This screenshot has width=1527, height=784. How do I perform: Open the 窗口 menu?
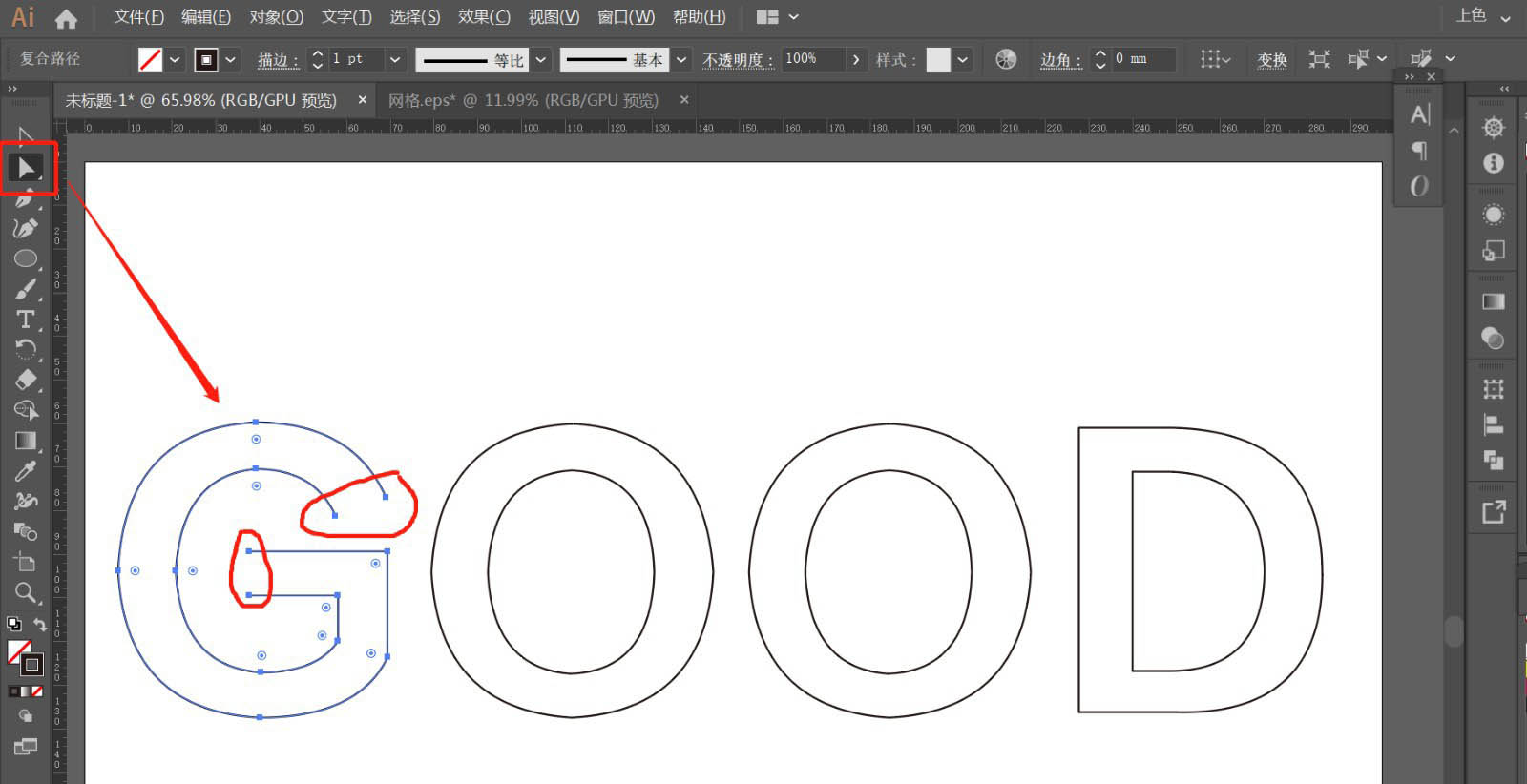pos(626,17)
